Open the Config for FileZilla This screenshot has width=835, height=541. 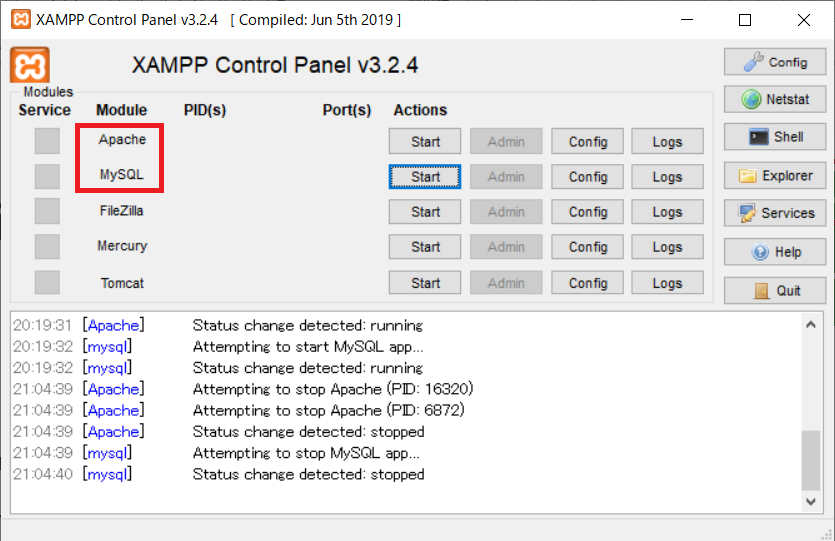point(587,212)
